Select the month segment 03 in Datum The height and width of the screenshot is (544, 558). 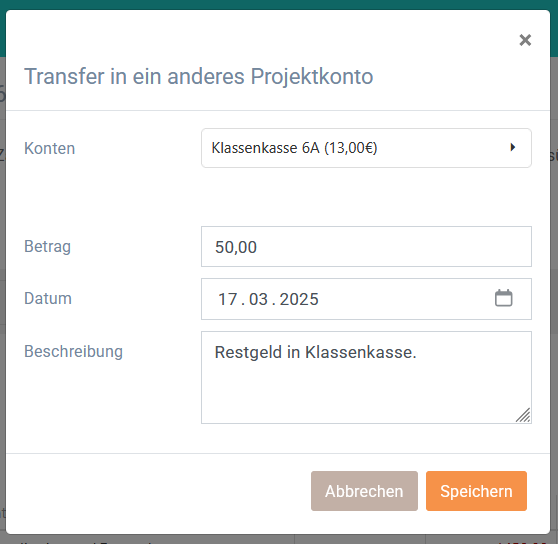point(258,299)
